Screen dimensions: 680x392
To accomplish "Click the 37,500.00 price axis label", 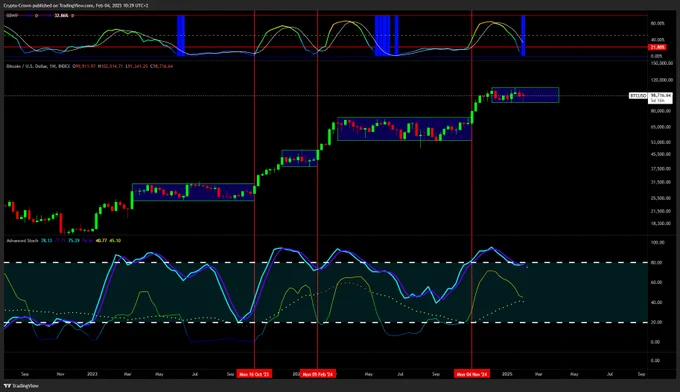I will pyautogui.click(x=661, y=169).
